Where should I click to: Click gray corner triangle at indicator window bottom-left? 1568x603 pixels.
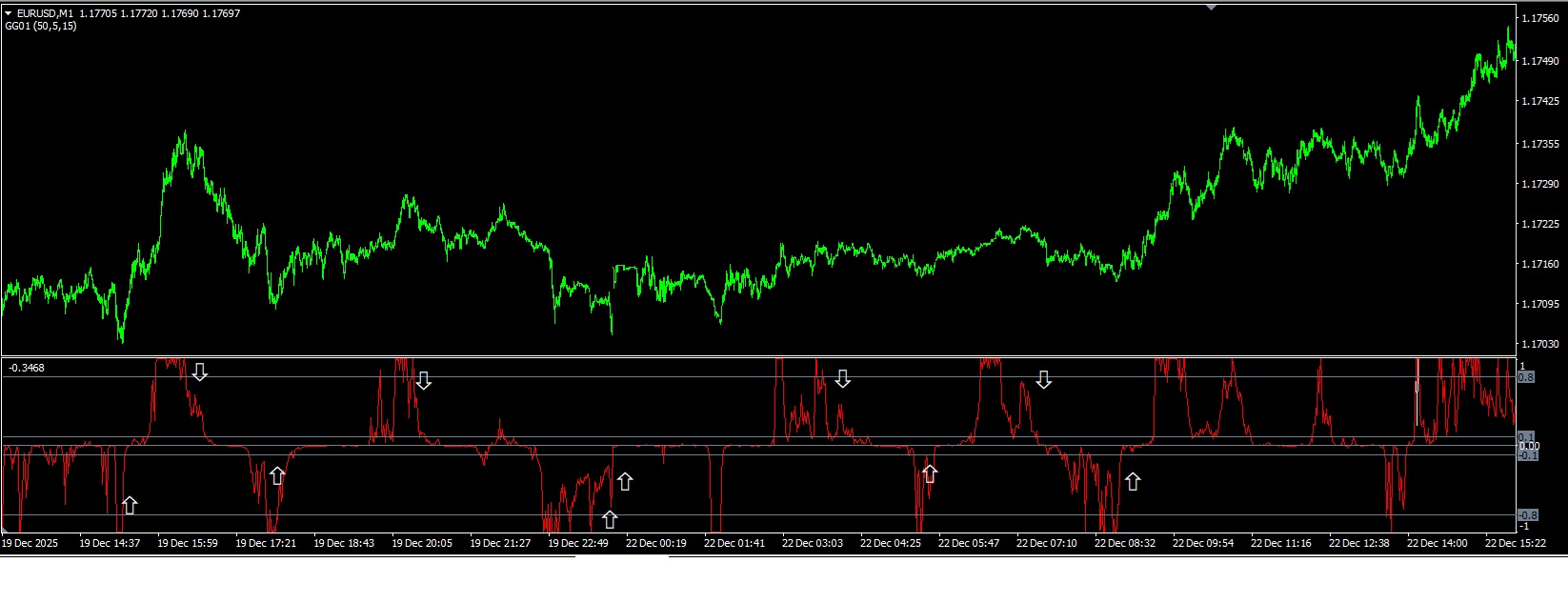pyautogui.click(x=7, y=529)
